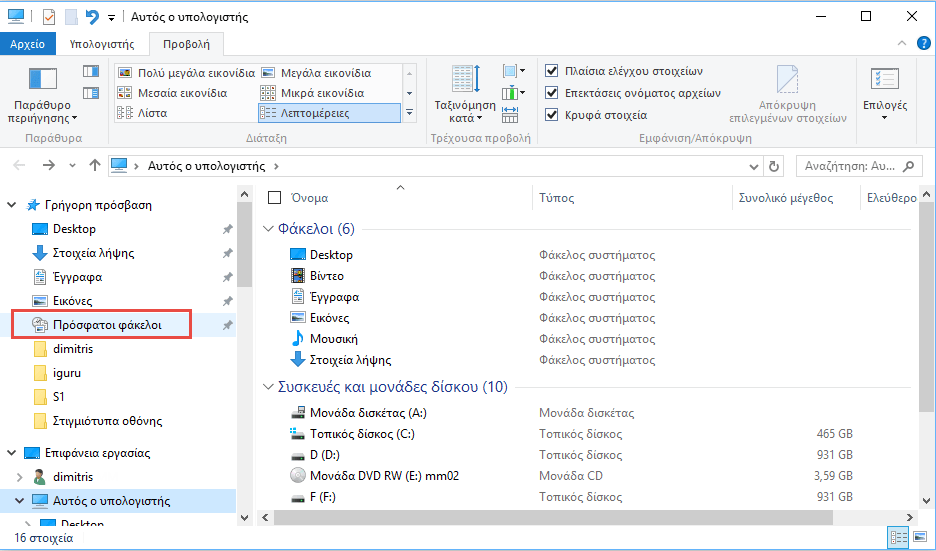The image size is (936, 551).
Task: Click the search magnifier icon
Action: pyautogui.click(x=909, y=167)
